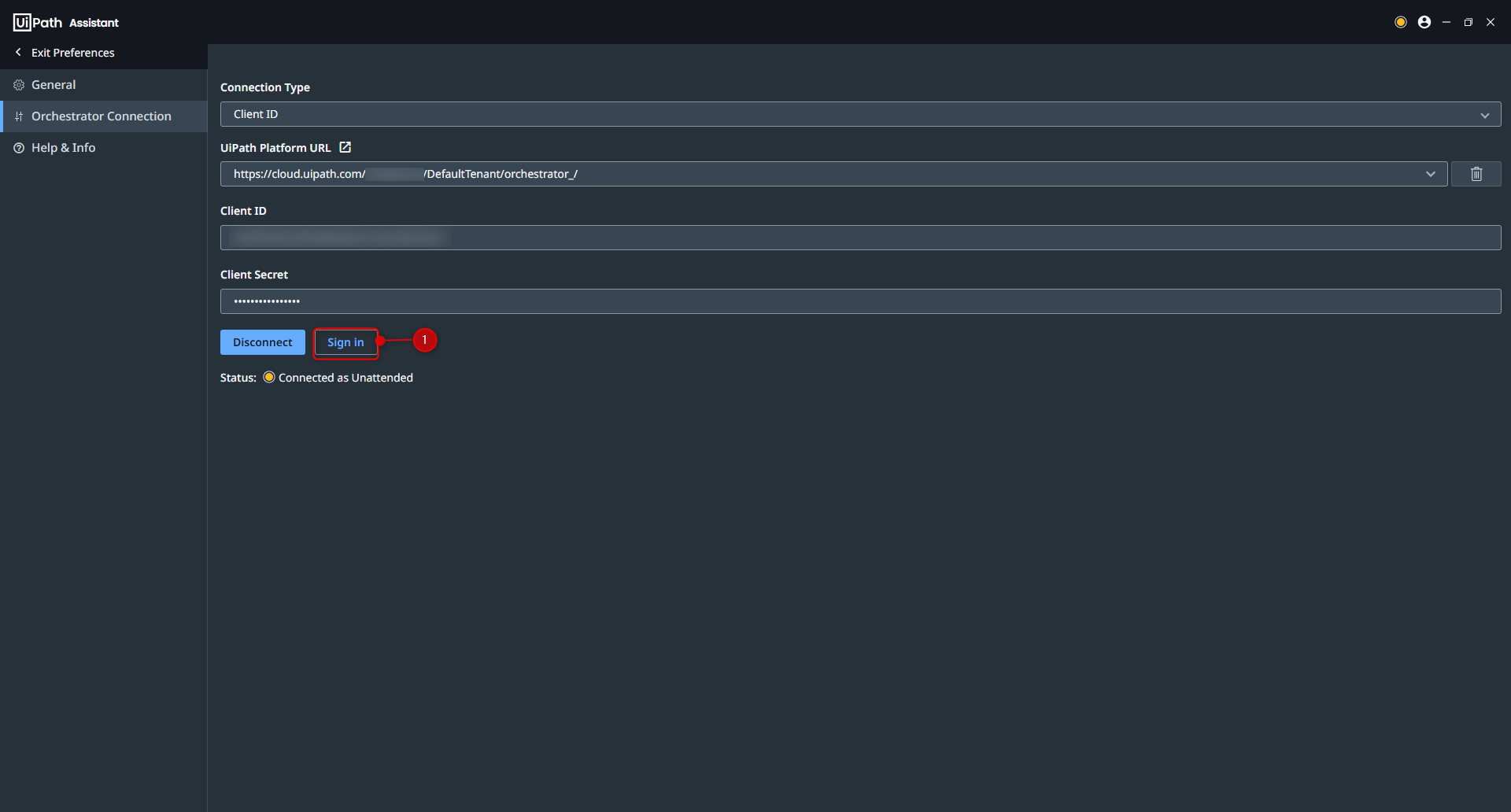Click the Connected as Unattended status text
This screenshot has height=812, width=1511.
345,378
